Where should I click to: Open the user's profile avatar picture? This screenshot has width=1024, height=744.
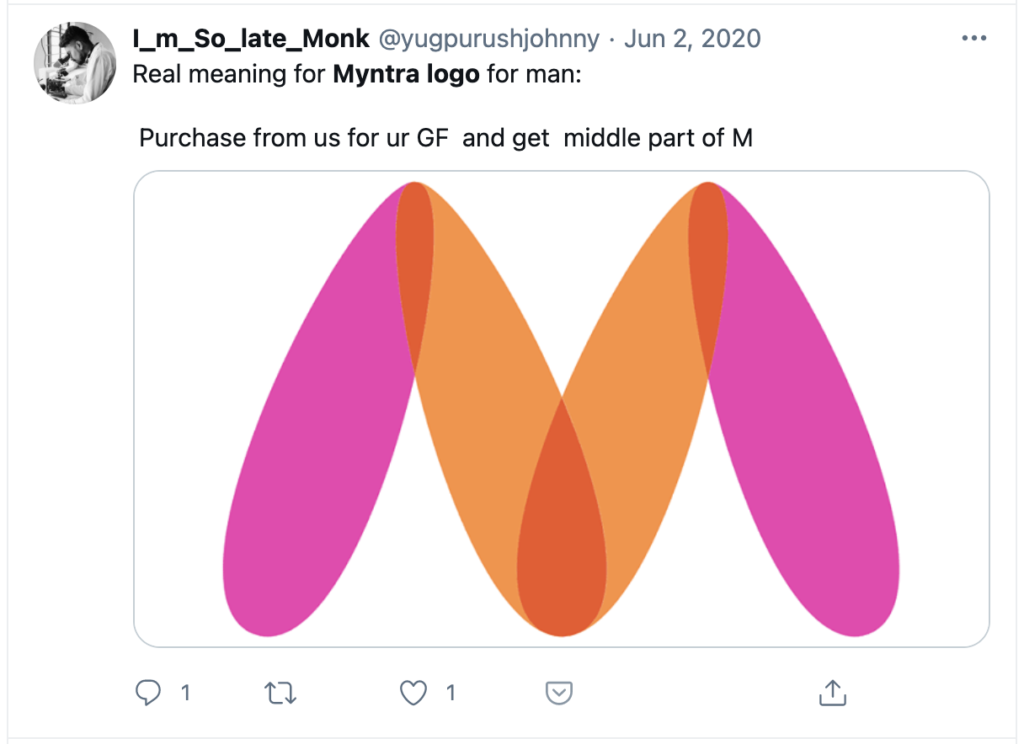[75, 63]
